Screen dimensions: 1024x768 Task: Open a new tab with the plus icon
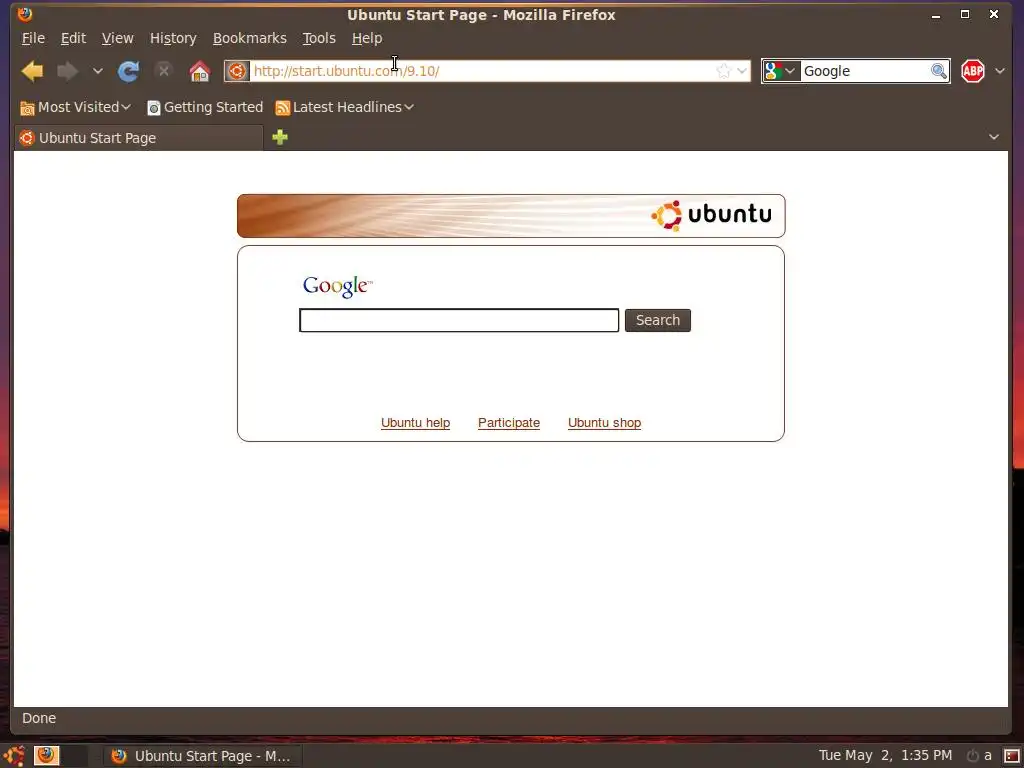280,137
